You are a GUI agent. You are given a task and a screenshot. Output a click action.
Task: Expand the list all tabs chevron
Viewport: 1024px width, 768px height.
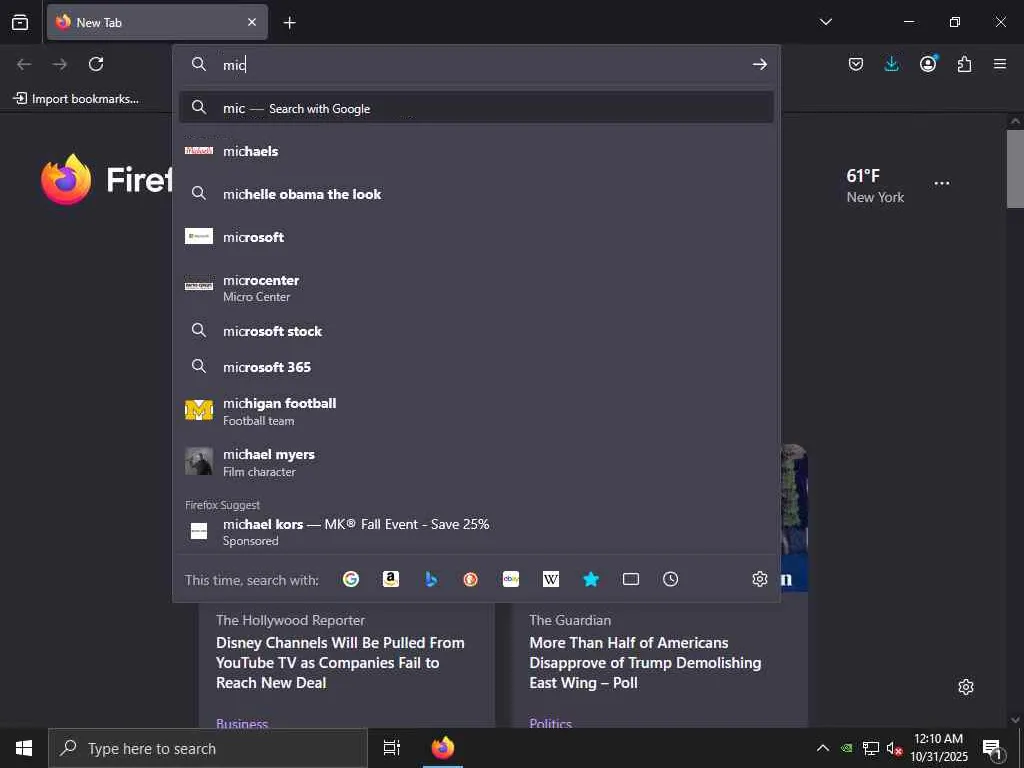(825, 22)
